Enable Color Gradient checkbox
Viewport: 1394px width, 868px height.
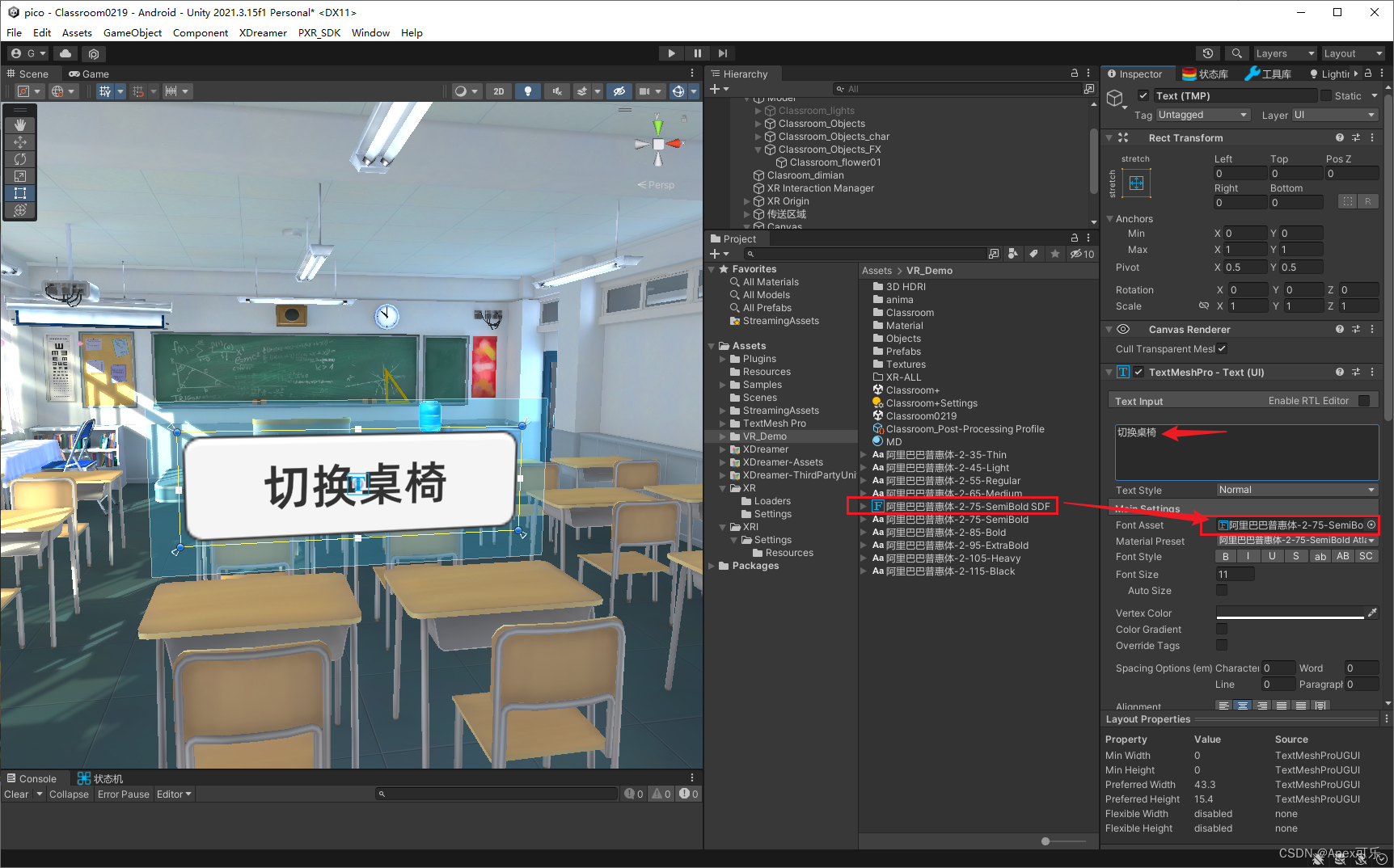point(1222,630)
